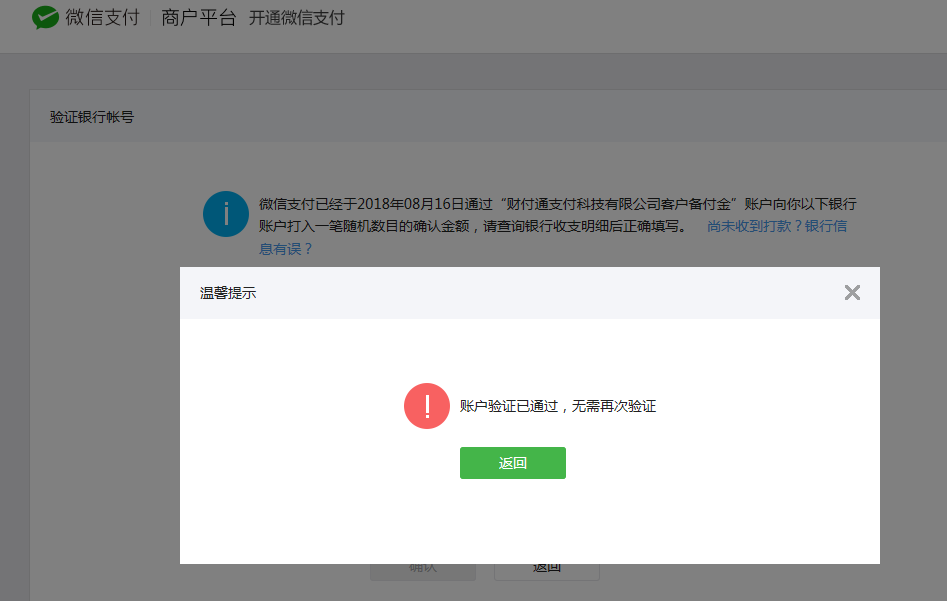Viewport: 947px width, 601px height.
Task: Close the 温馨提示 dialog with X
Action: [852, 293]
